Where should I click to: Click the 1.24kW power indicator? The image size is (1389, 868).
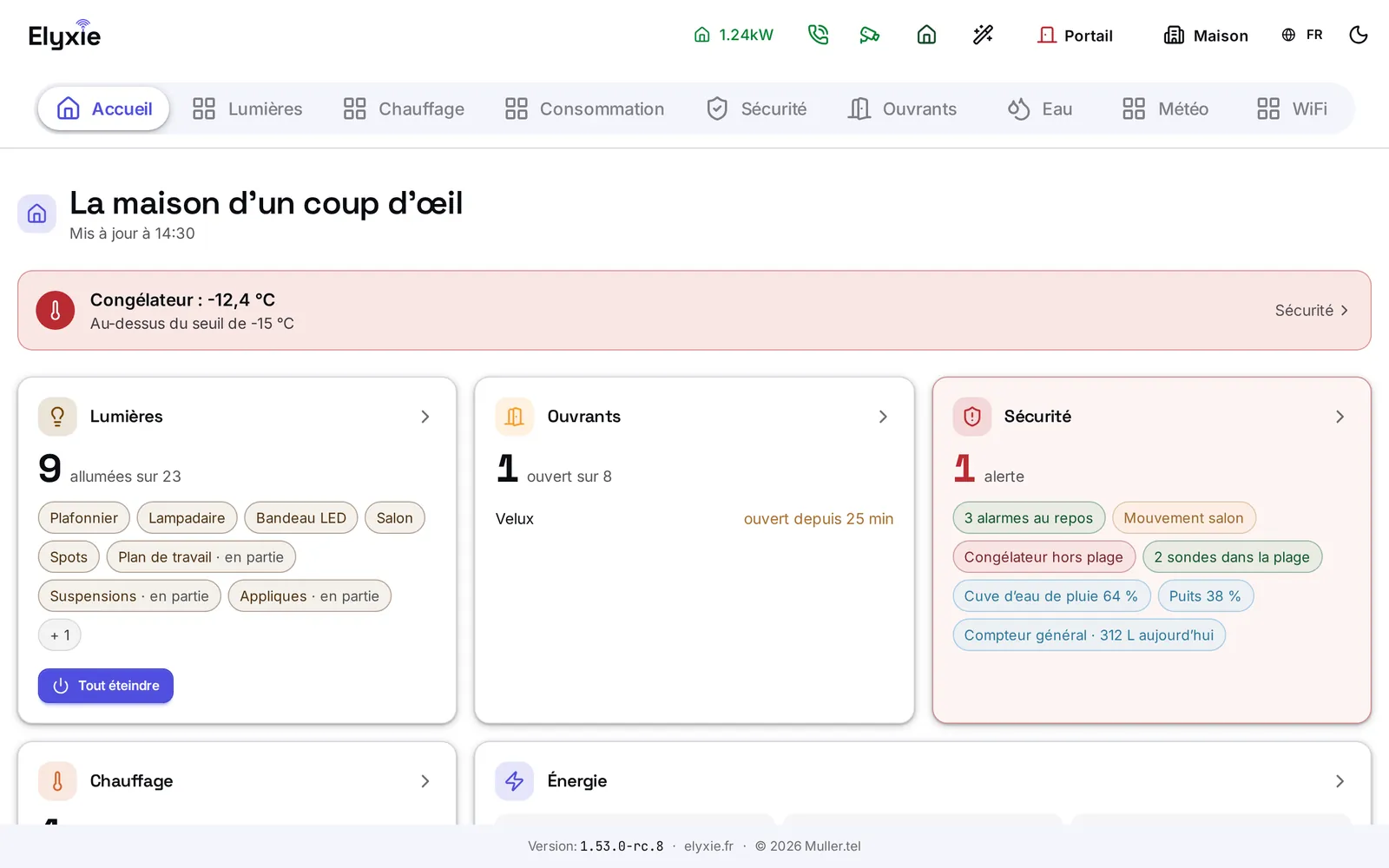pos(734,35)
